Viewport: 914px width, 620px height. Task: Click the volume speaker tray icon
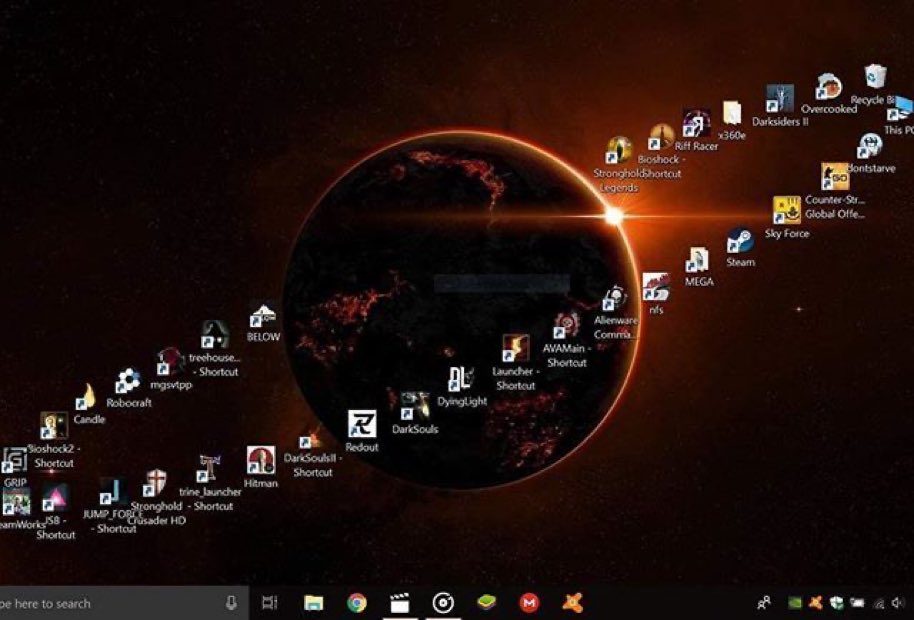point(897,603)
